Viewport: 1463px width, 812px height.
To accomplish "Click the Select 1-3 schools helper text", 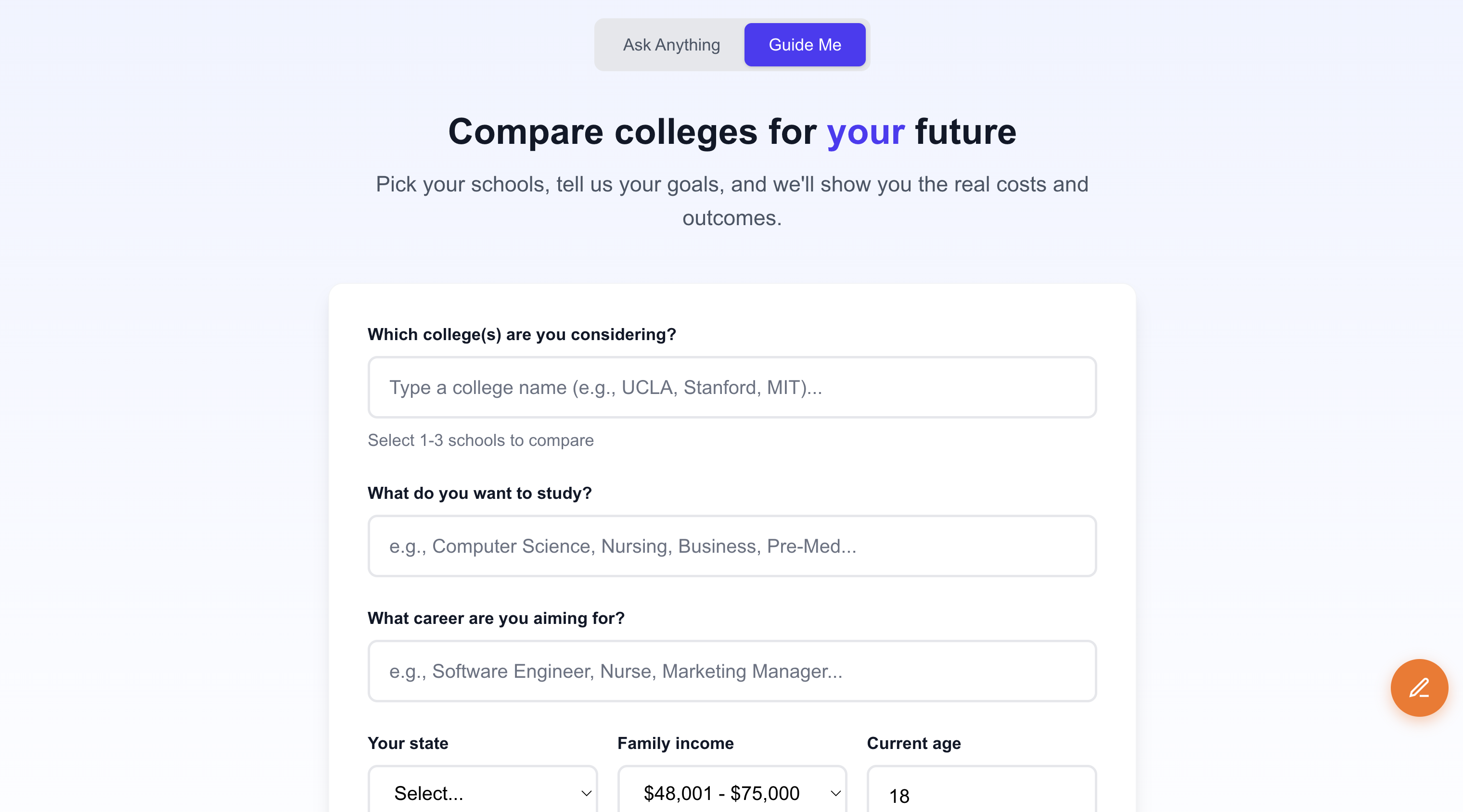I will [480, 440].
